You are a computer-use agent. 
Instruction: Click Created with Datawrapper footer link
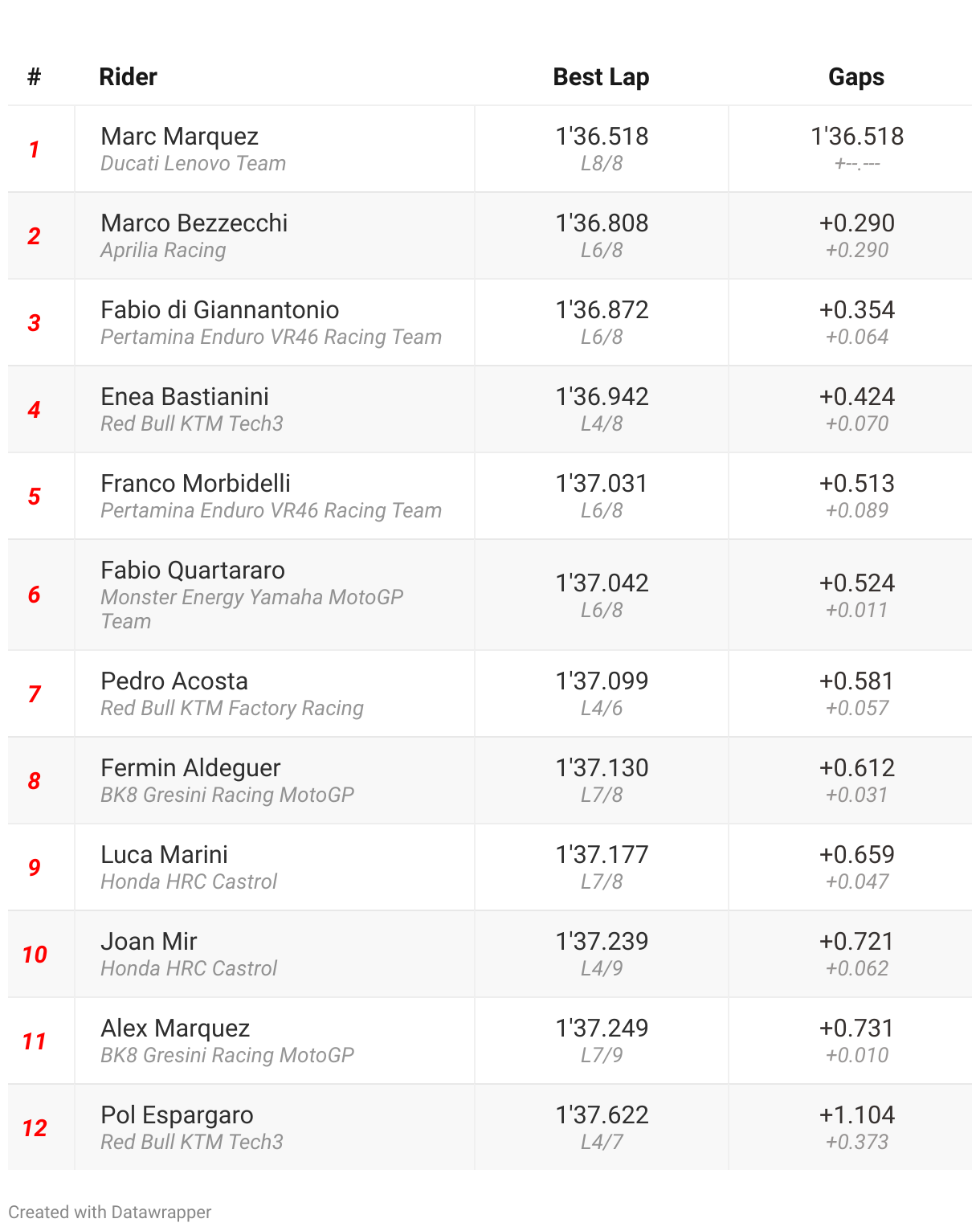(110, 1212)
